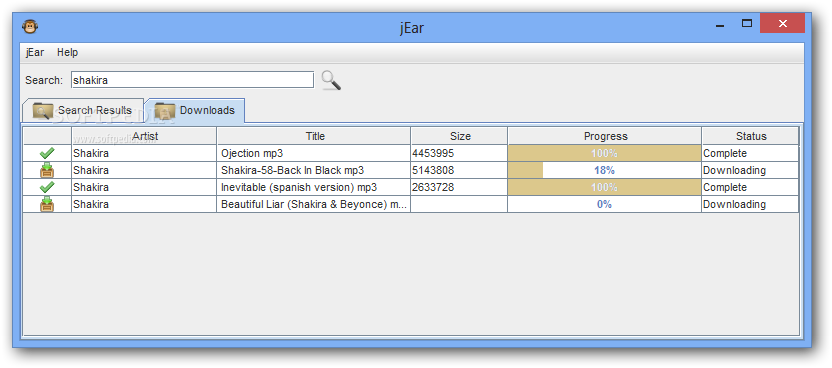This screenshot has height=368, width=832.
Task: Sort by the Title column header
Action: coord(314,136)
